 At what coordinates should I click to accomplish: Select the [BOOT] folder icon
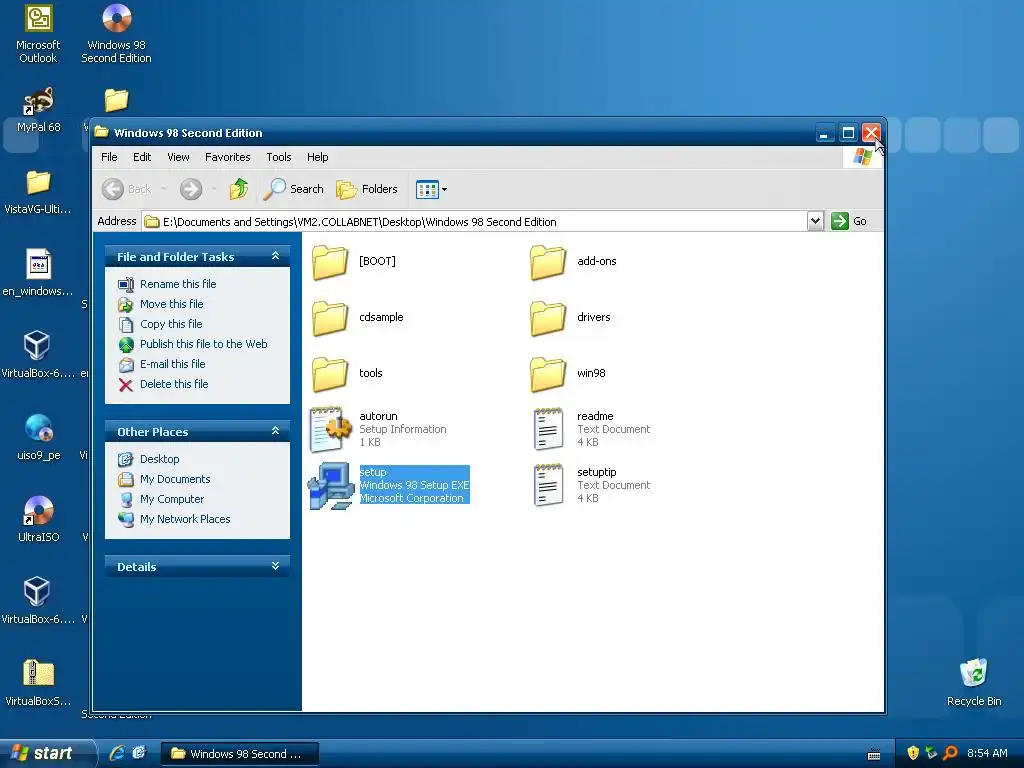pyautogui.click(x=330, y=262)
